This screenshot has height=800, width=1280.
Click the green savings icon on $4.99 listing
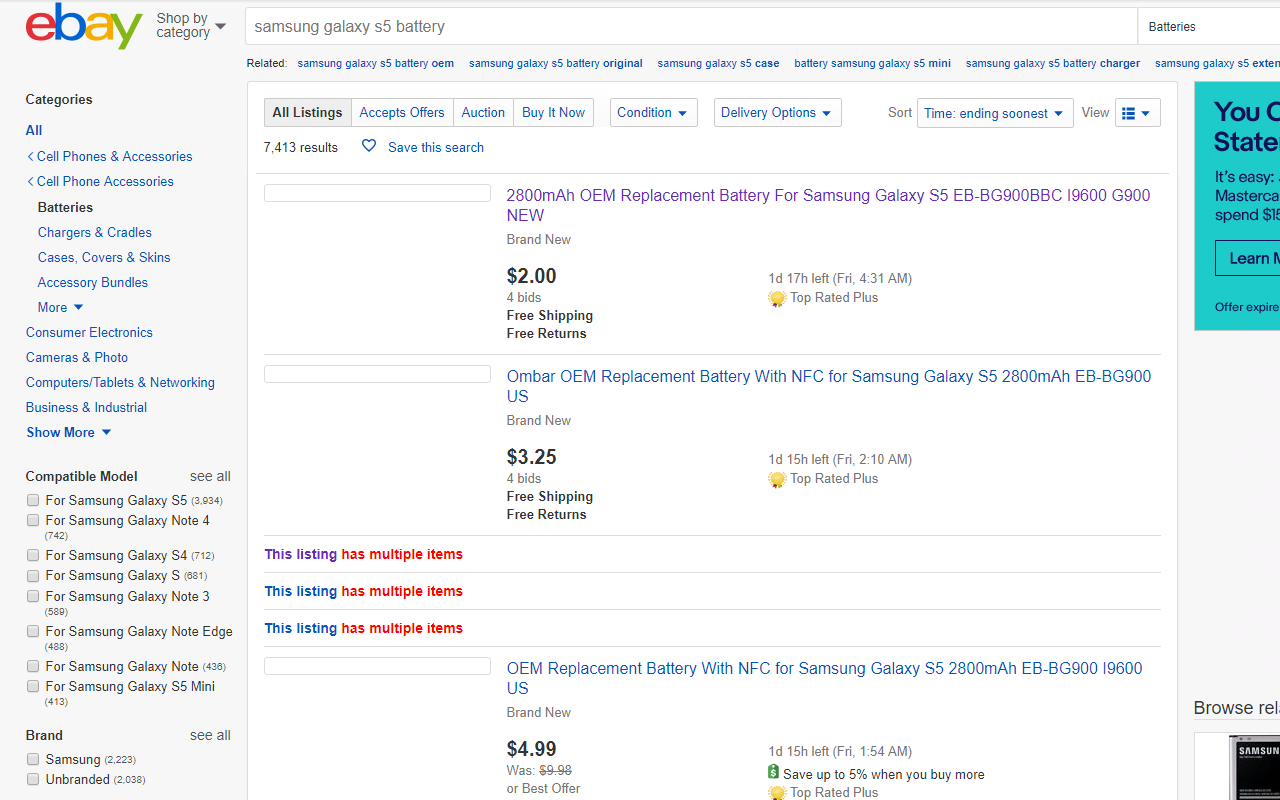pyautogui.click(x=773, y=773)
